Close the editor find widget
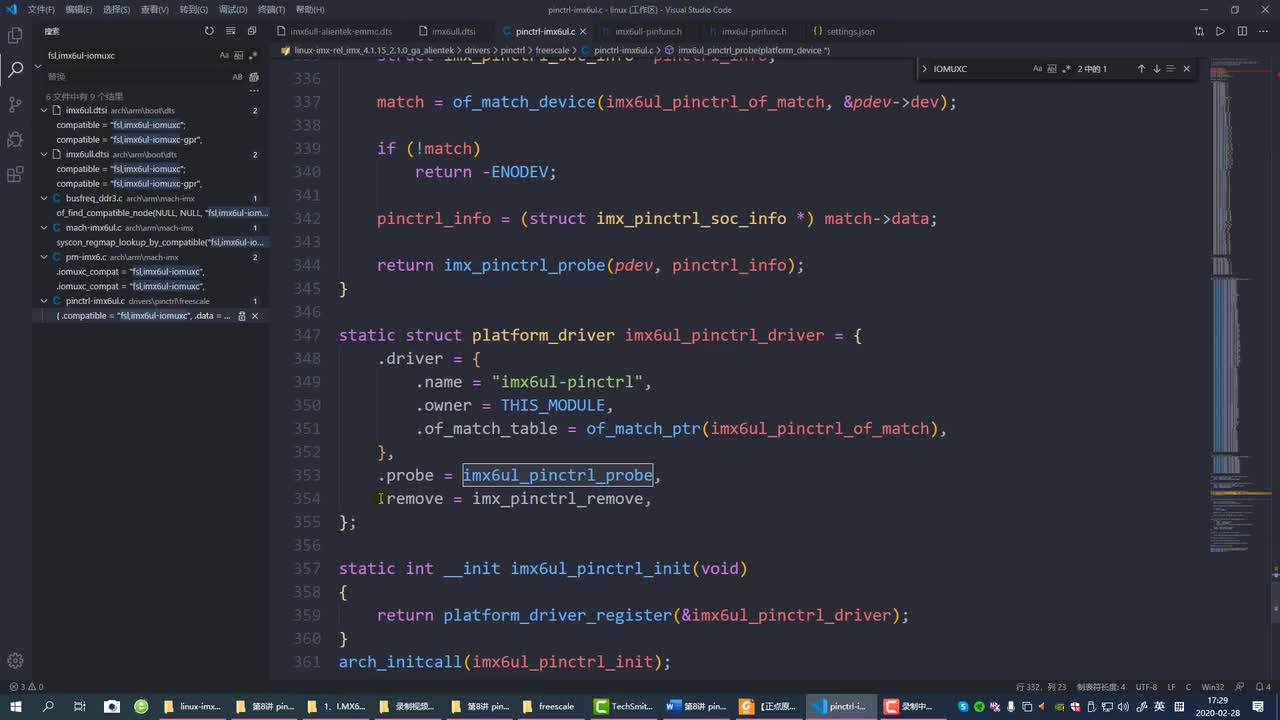Viewport: 1280px width, 720px height. pyautogui.click(x=1187, y=69)
